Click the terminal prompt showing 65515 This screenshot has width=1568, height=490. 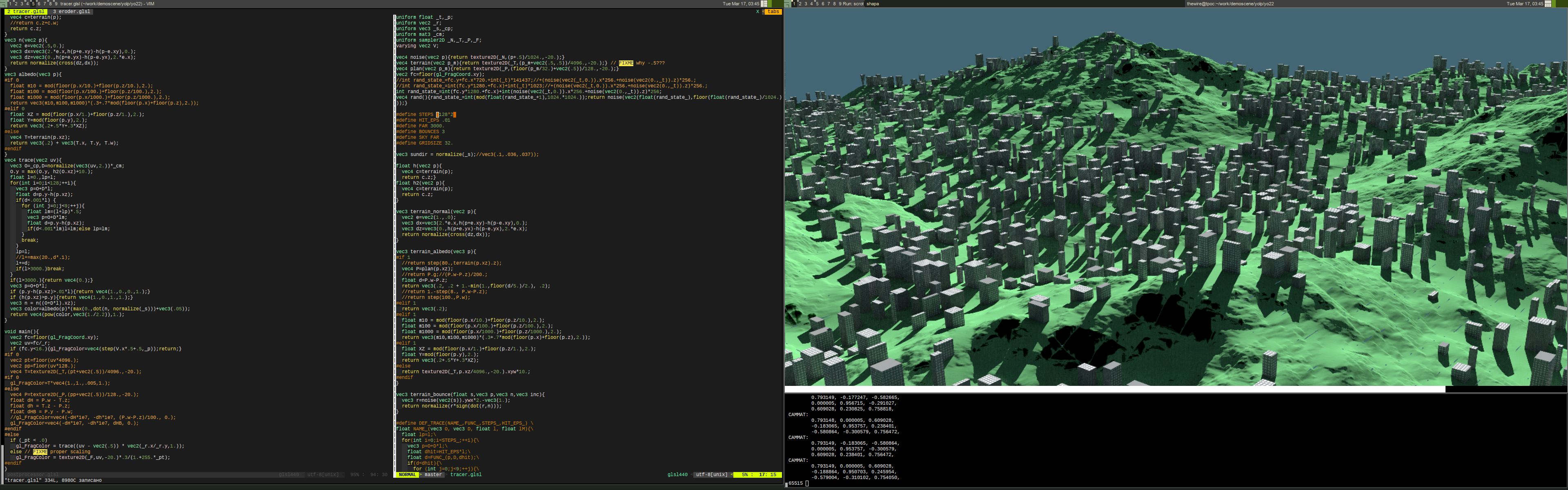coord(798,483)
